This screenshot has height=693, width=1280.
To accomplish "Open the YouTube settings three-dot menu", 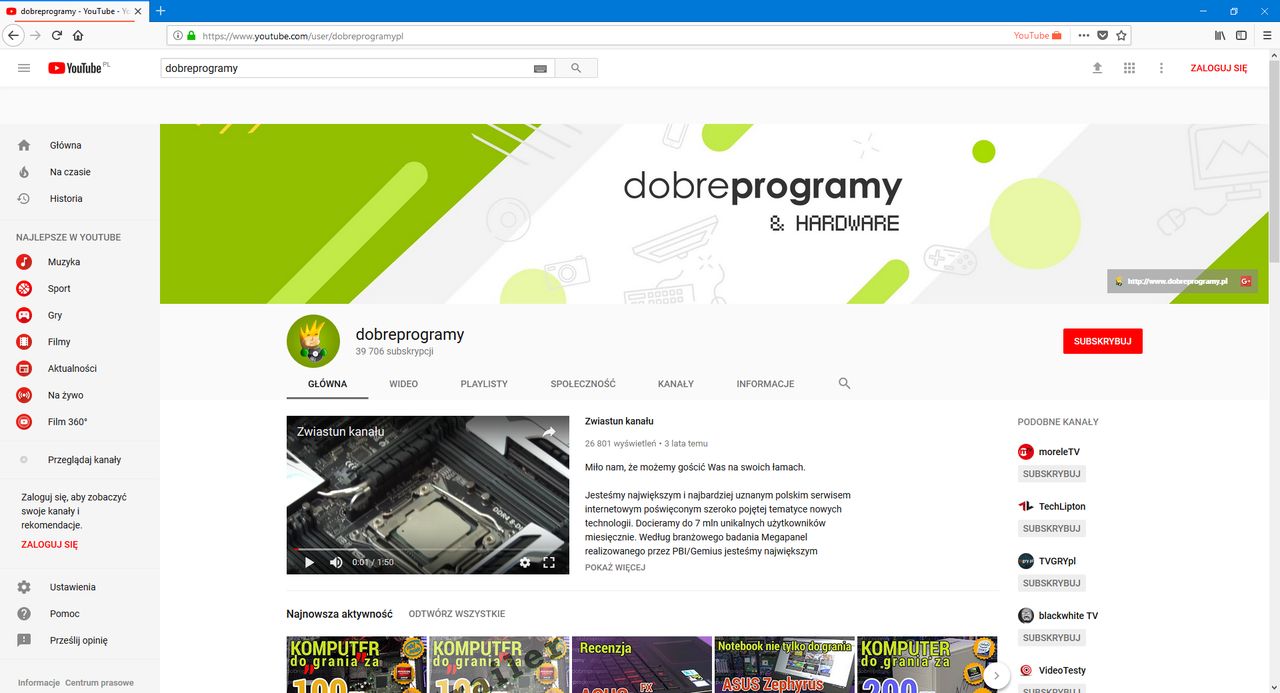I will pos(1161,68).
